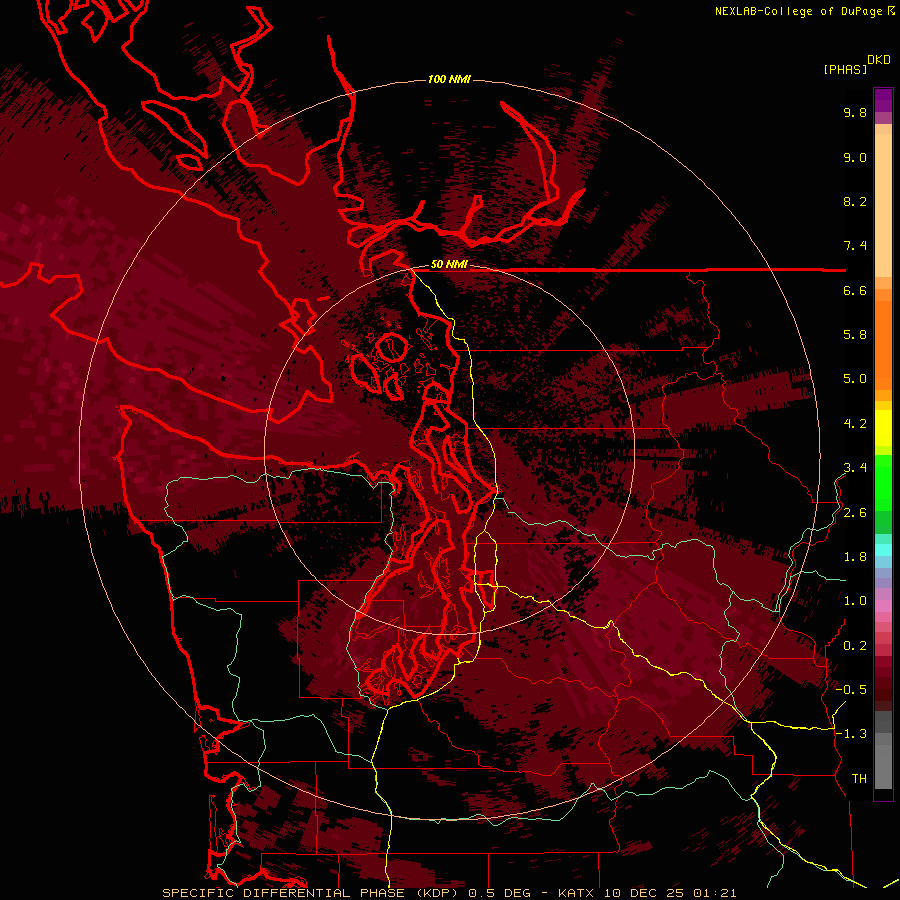Click the 100 NMI range ring label

449,79
